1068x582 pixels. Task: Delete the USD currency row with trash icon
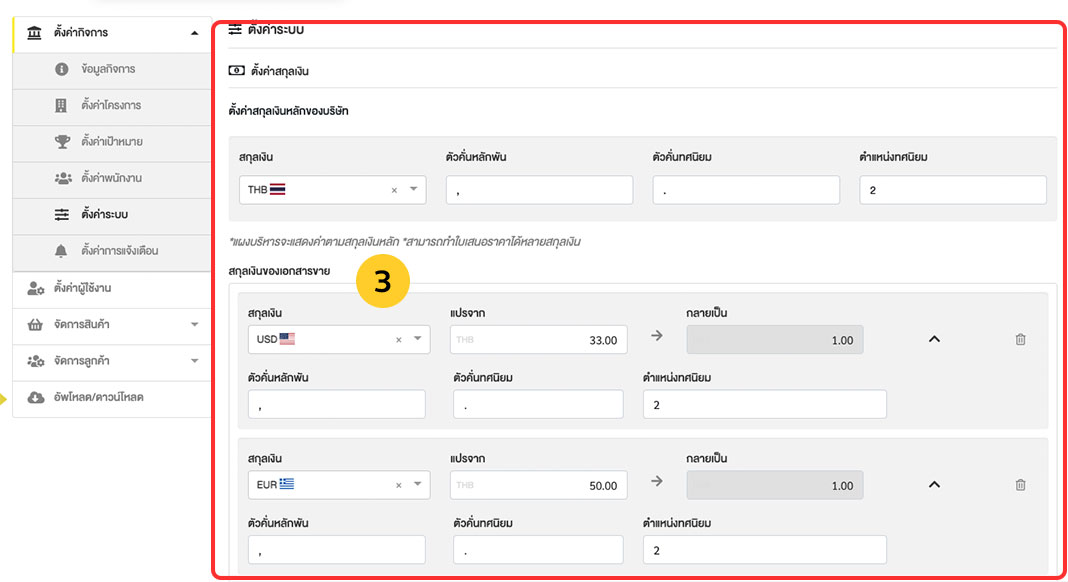(x=1020, y=339)
